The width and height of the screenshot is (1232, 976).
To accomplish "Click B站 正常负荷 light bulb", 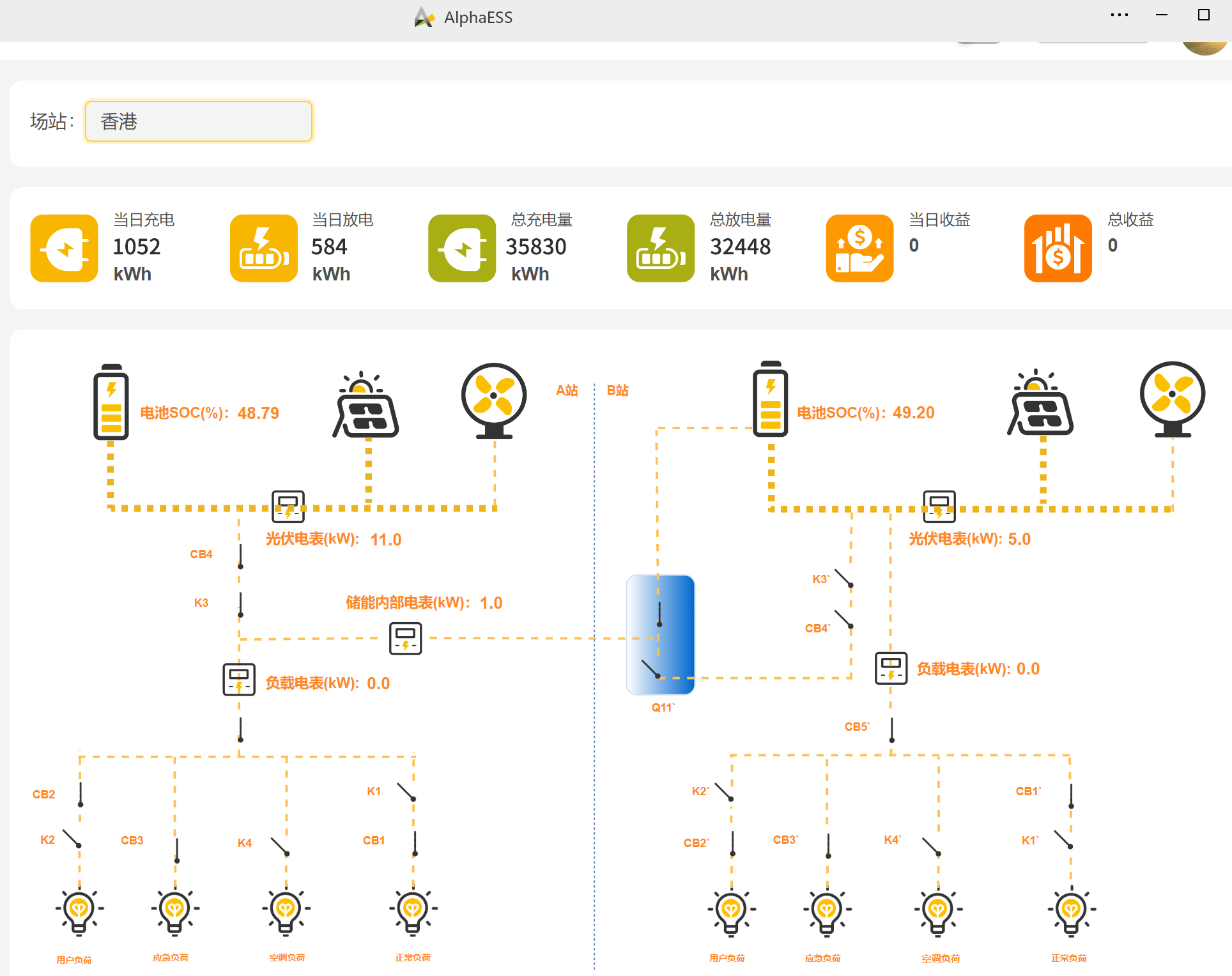I will (x=1071, y=911).
